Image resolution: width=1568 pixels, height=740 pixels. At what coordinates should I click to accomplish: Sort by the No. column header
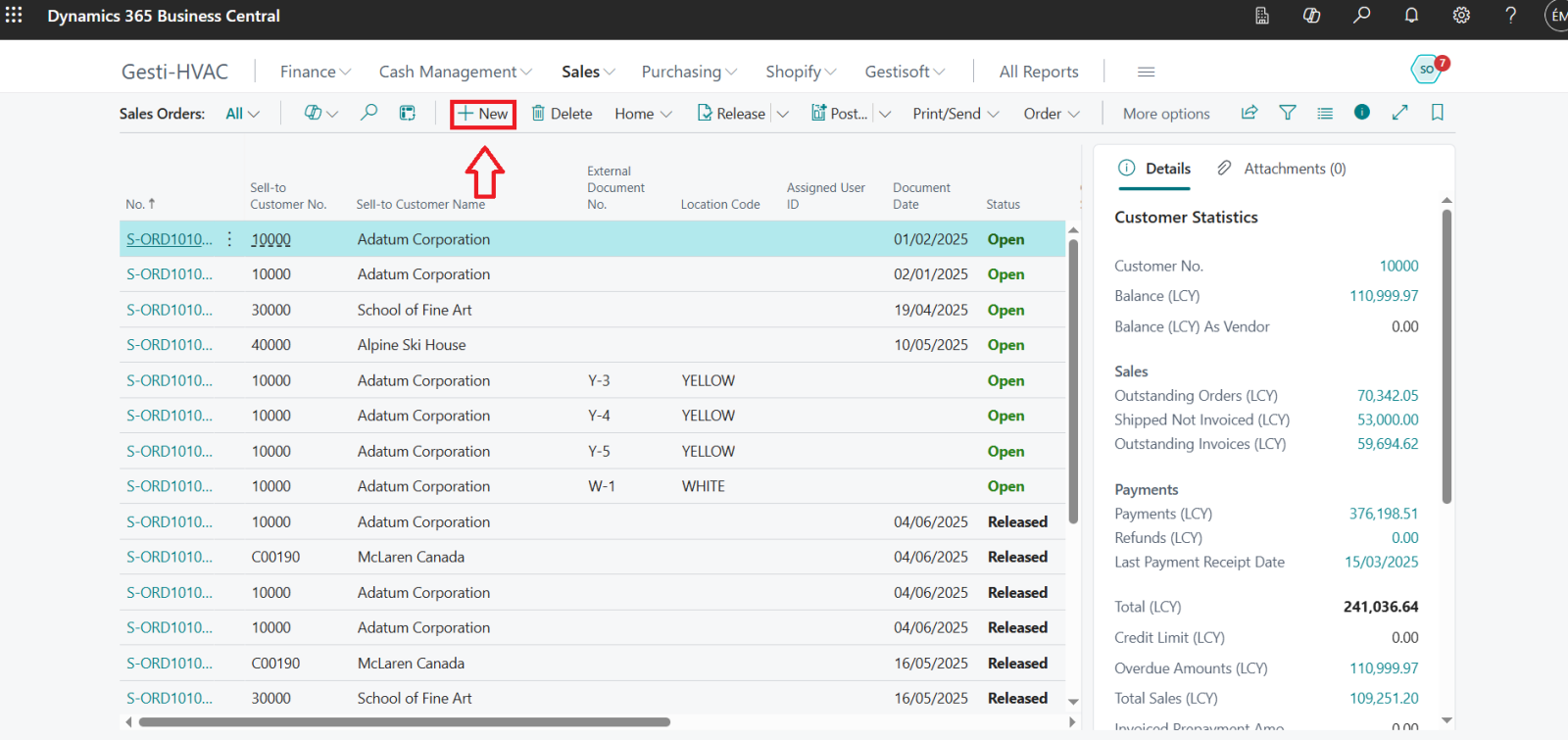(x=140, y=204)
